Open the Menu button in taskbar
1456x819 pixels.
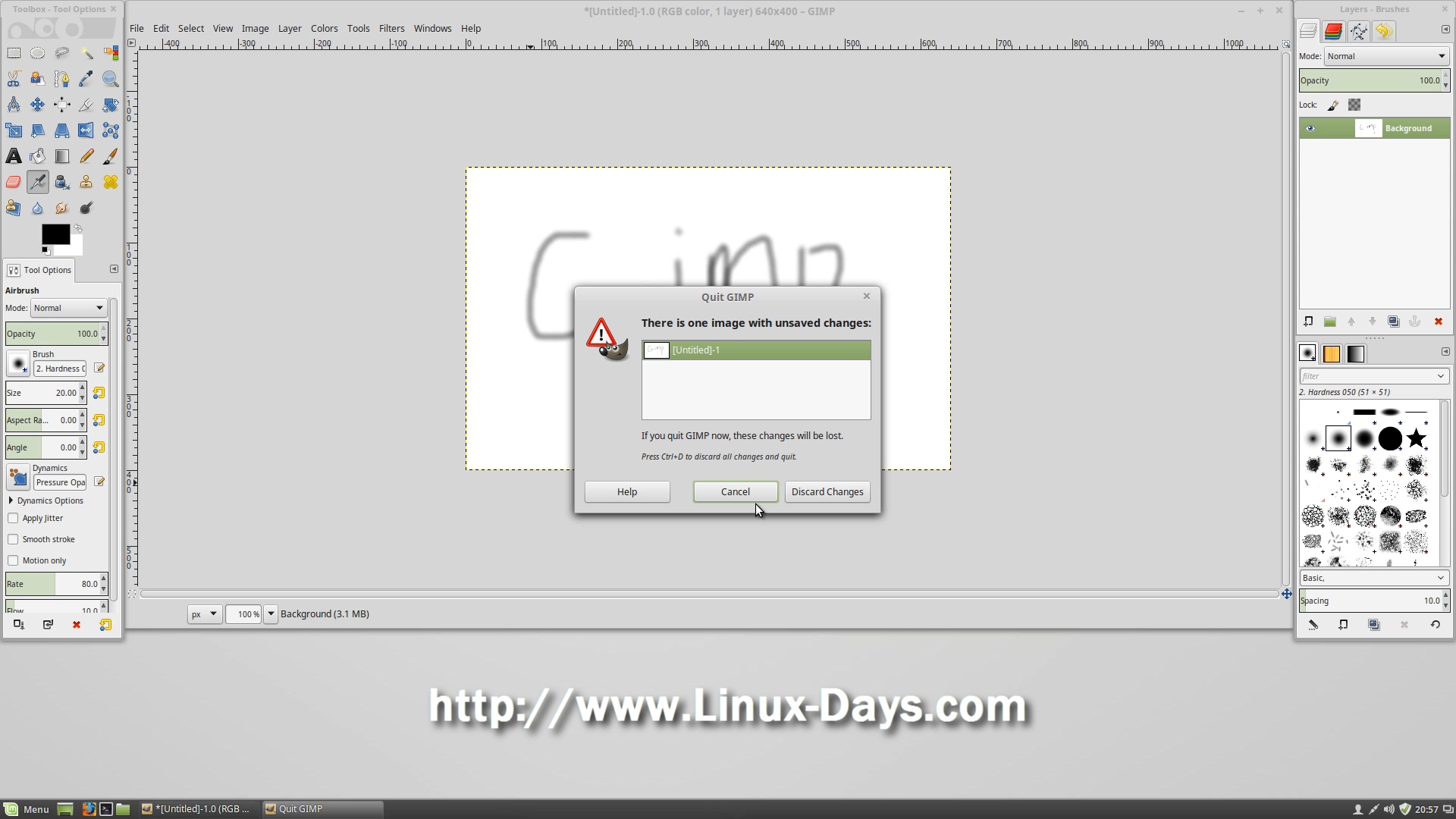[x=27, y=809]
